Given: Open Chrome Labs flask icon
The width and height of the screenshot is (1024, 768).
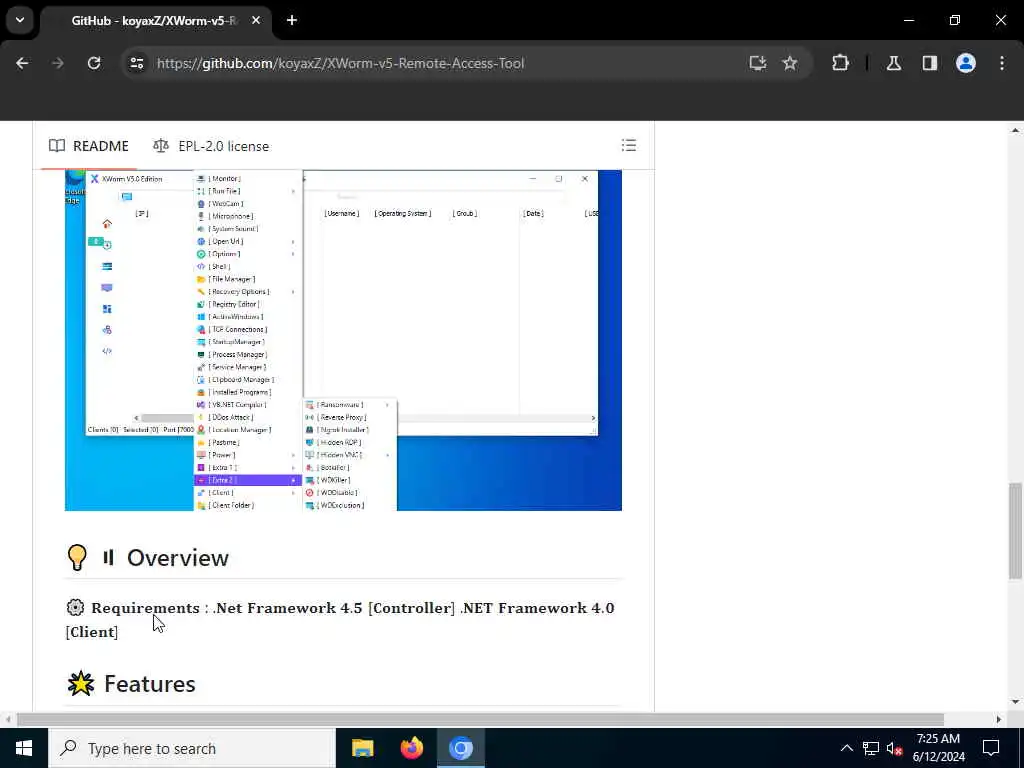Looking at the screenshot, I should (894, 63).
